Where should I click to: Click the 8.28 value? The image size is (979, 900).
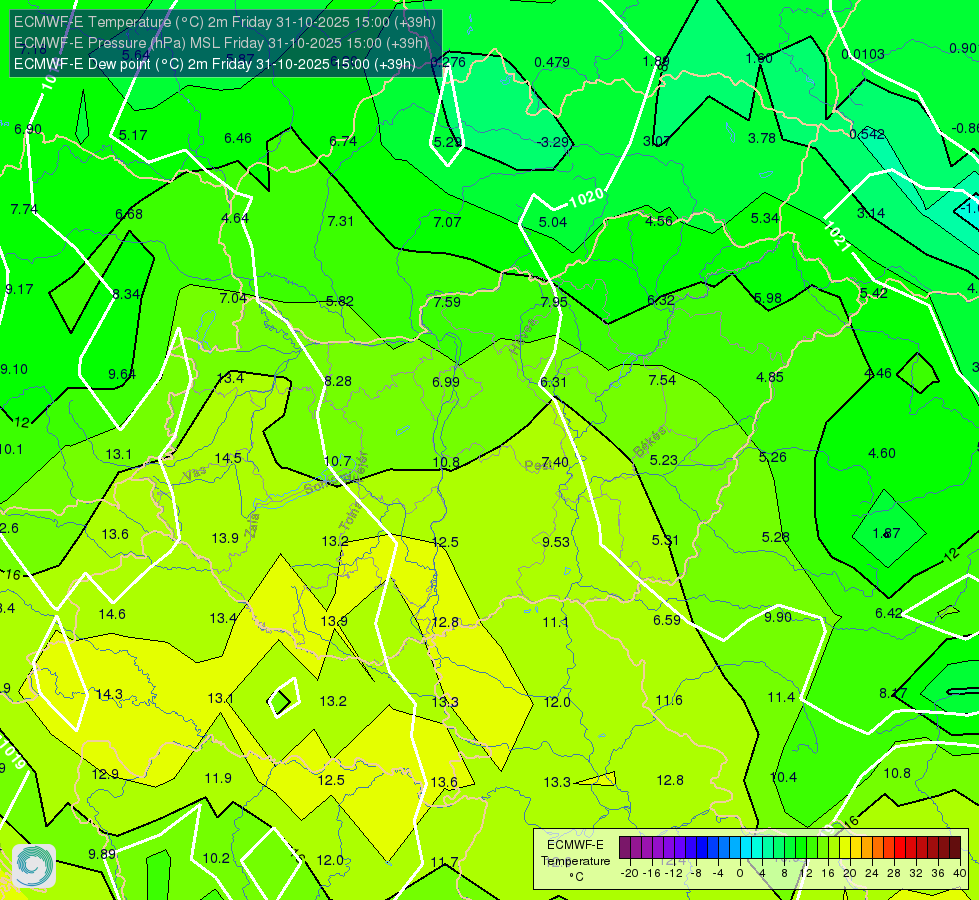pyautogui.click(x=338, y=381)
